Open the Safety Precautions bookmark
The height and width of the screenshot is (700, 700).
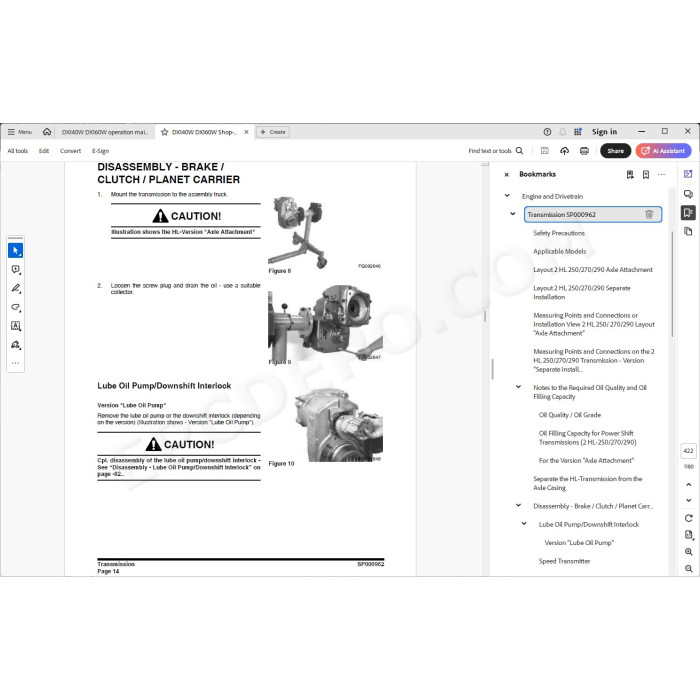click(558, 233)
